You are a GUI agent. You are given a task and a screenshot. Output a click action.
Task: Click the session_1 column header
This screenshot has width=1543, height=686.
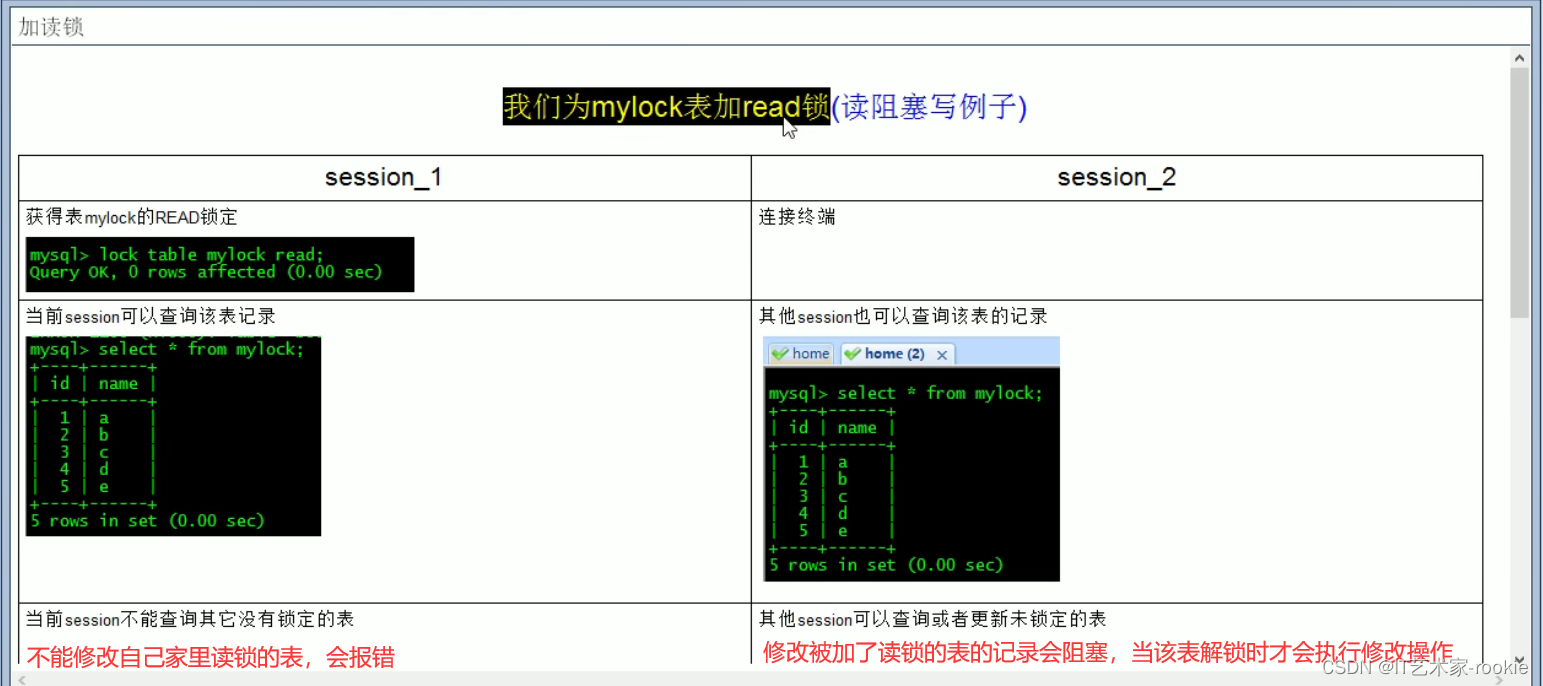click(382, 177)
